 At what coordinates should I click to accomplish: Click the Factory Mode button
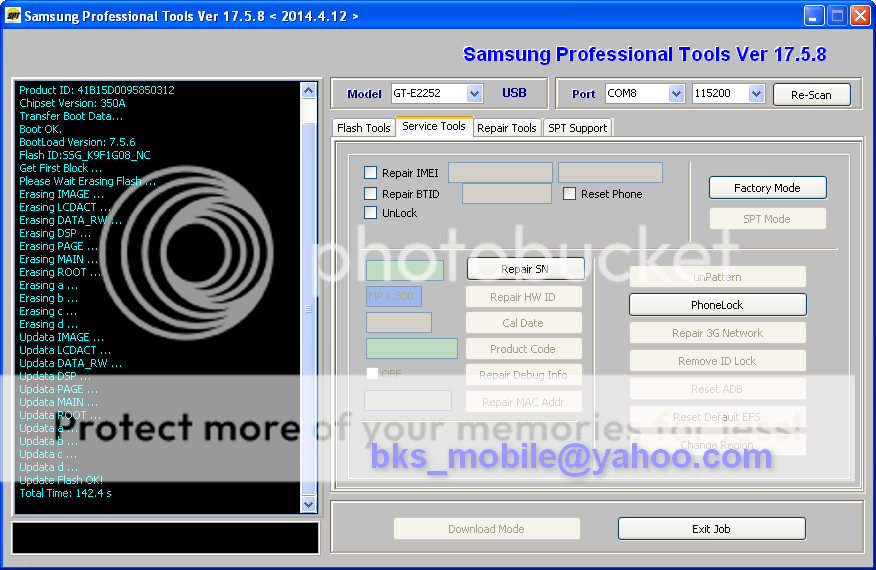[x=768, y=188]
